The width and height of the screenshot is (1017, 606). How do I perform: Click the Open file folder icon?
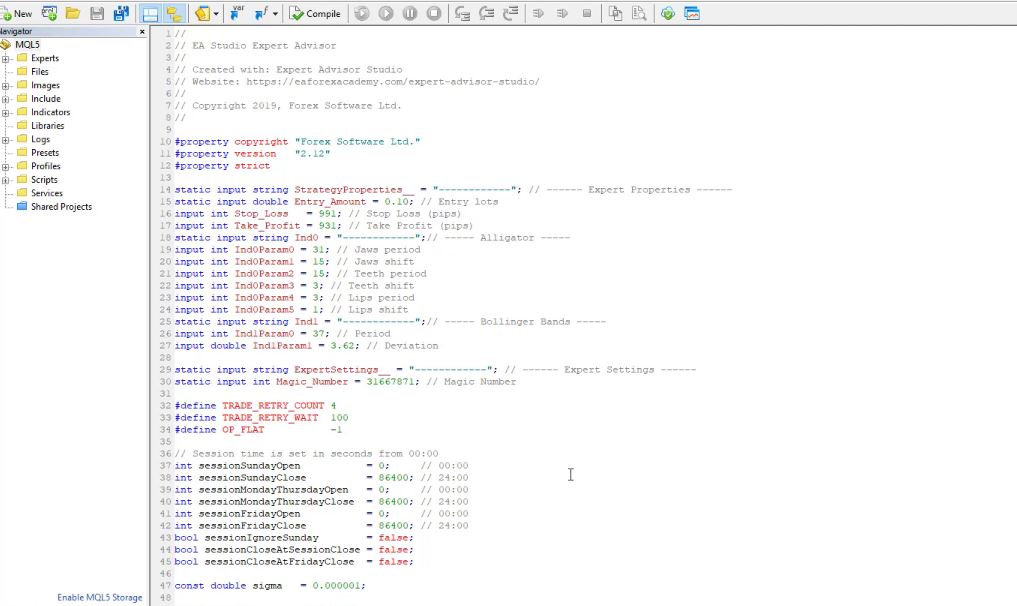pyautogui.click(x=73, y=14)
